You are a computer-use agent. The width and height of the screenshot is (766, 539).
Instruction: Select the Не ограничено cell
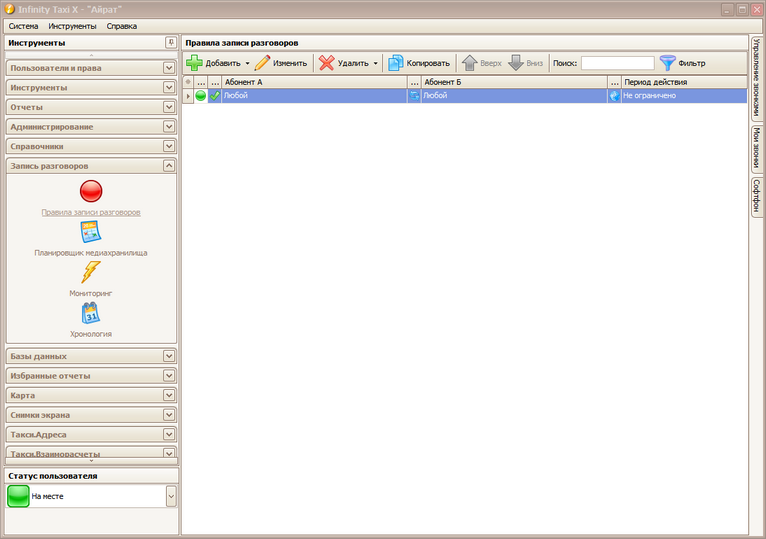tap(684, 96)
